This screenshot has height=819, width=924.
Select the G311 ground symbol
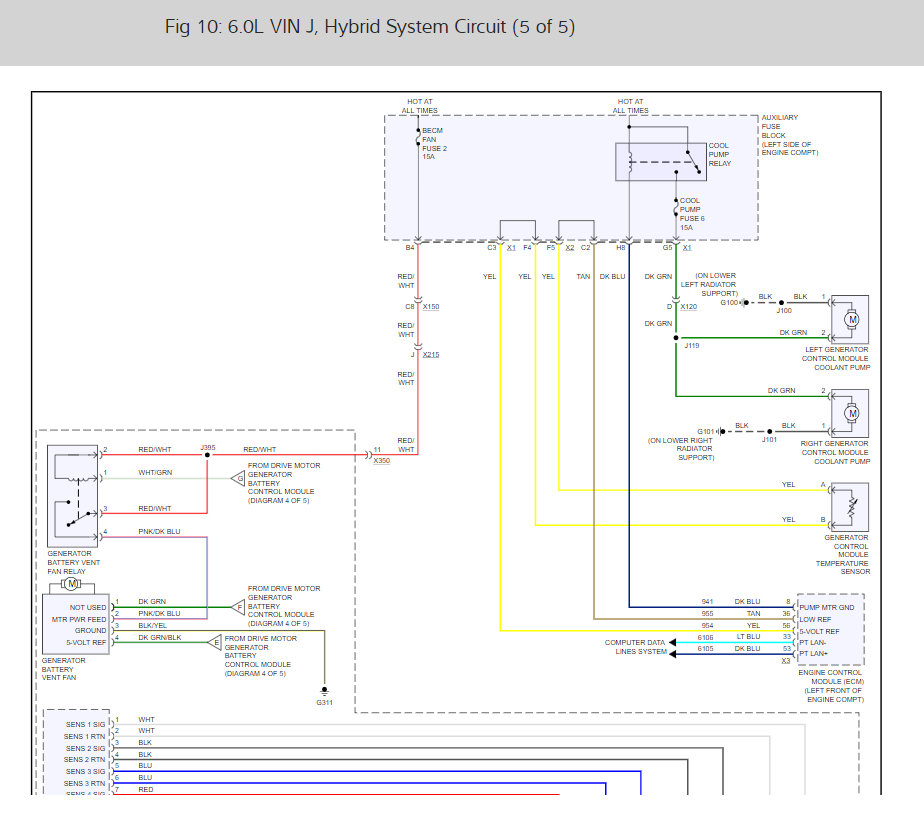click(324, 692)
